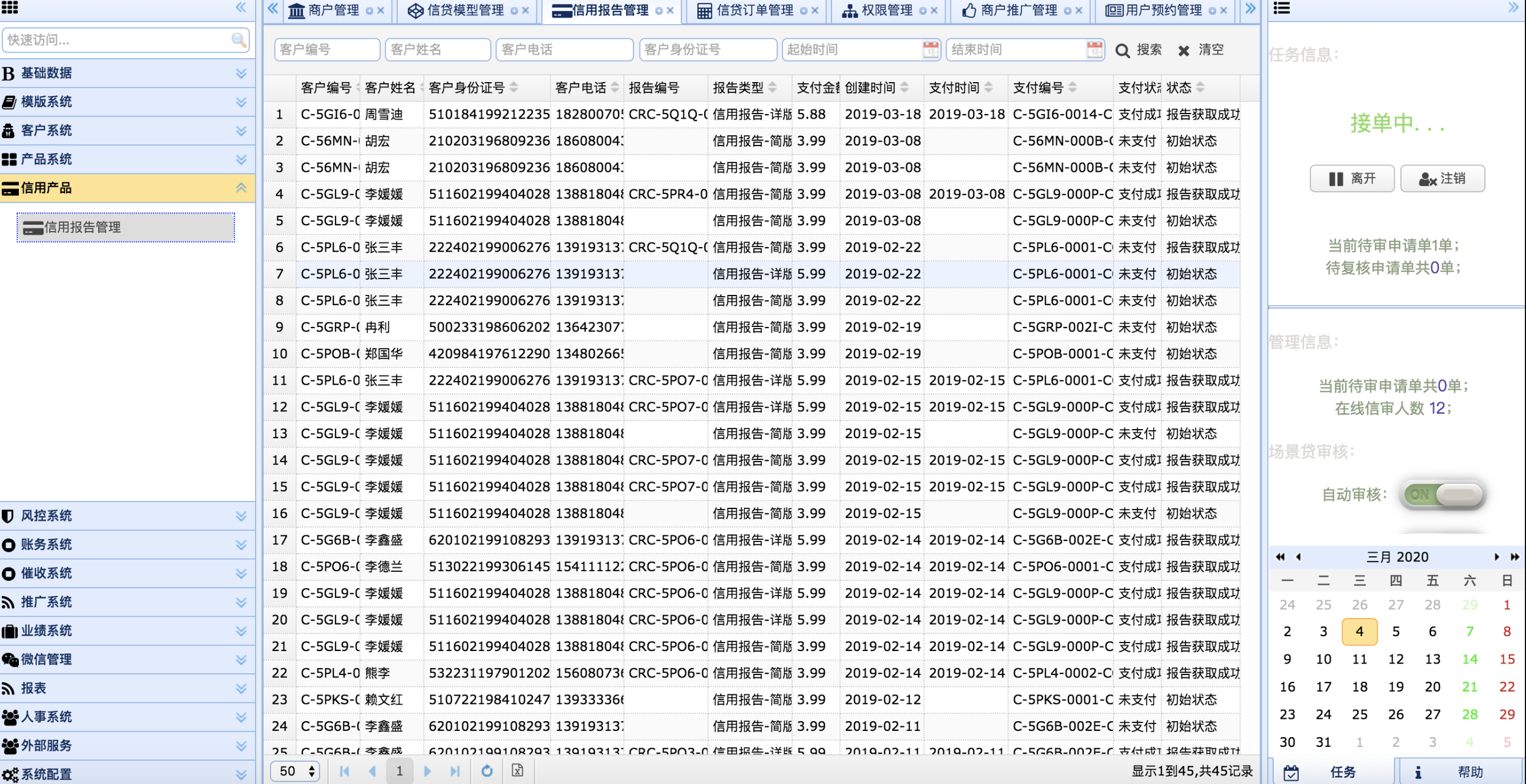Open the 任务 bottom tab
1526x784 pixels.
pos(1331,771)
